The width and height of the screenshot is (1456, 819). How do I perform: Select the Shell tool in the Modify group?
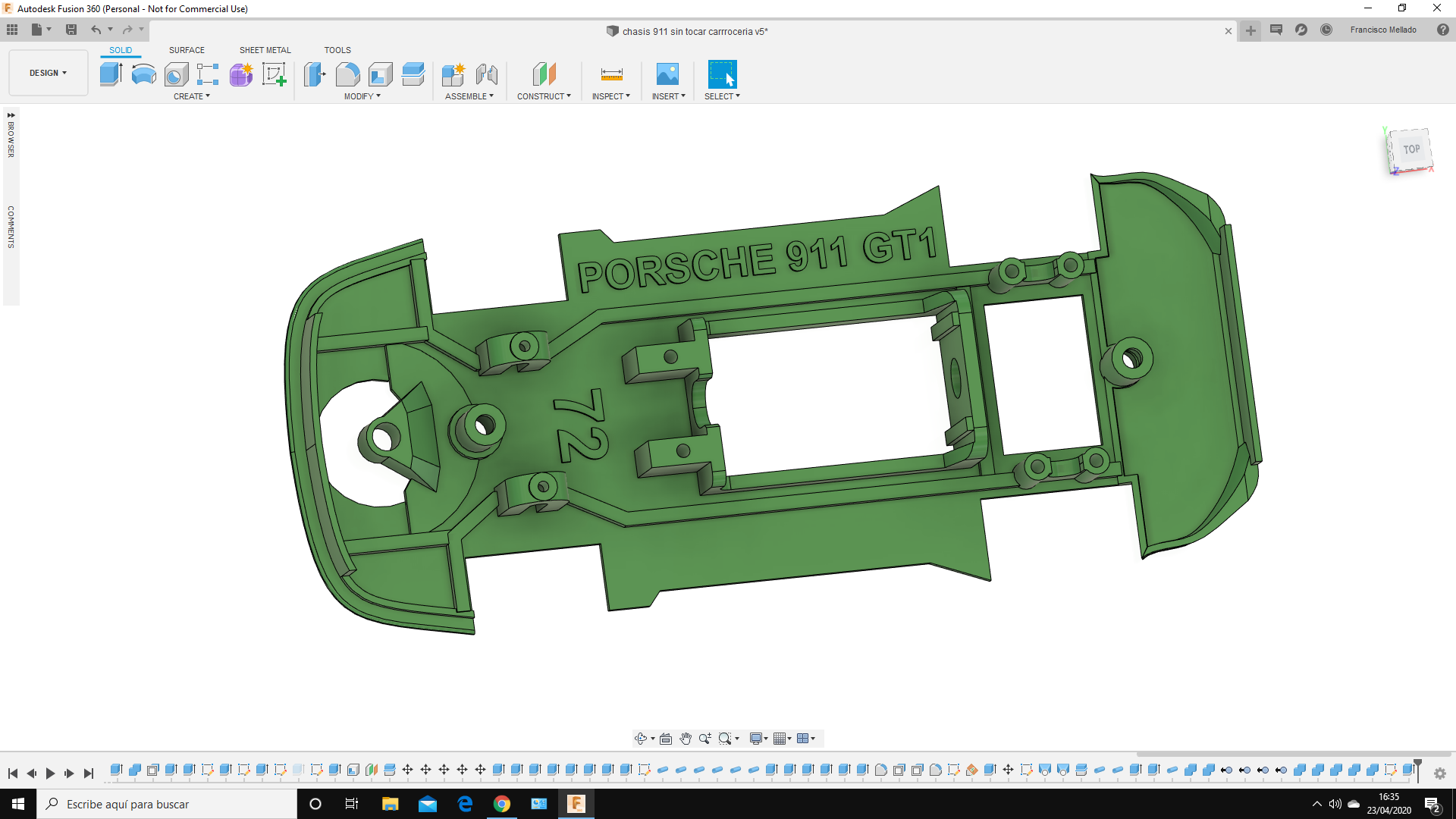point(380,74)
